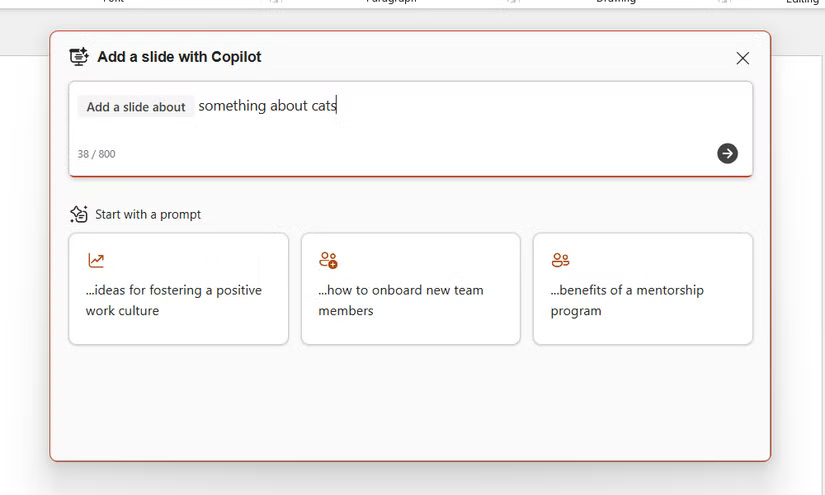The height and width of the screenshot is (495, 825).
Task: Select the onboard new team members prompt
Action: click(410, 300)
